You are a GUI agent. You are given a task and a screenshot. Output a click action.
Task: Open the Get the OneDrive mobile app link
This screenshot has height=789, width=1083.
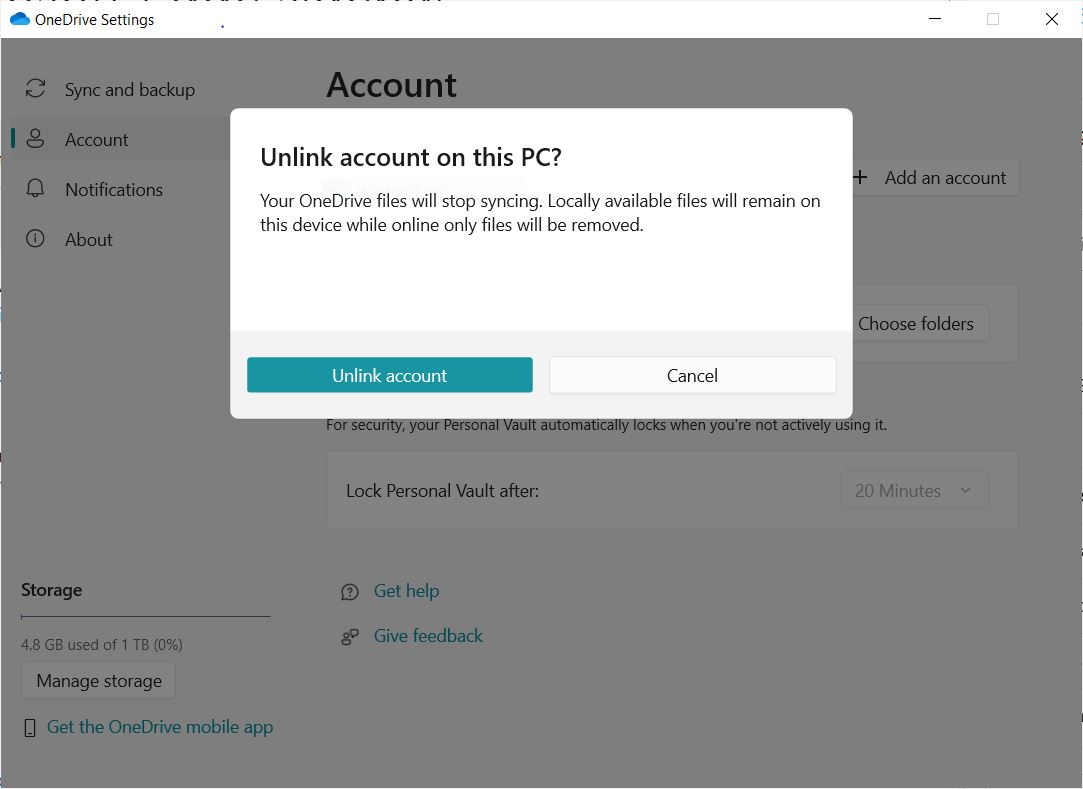pos(160,727)
